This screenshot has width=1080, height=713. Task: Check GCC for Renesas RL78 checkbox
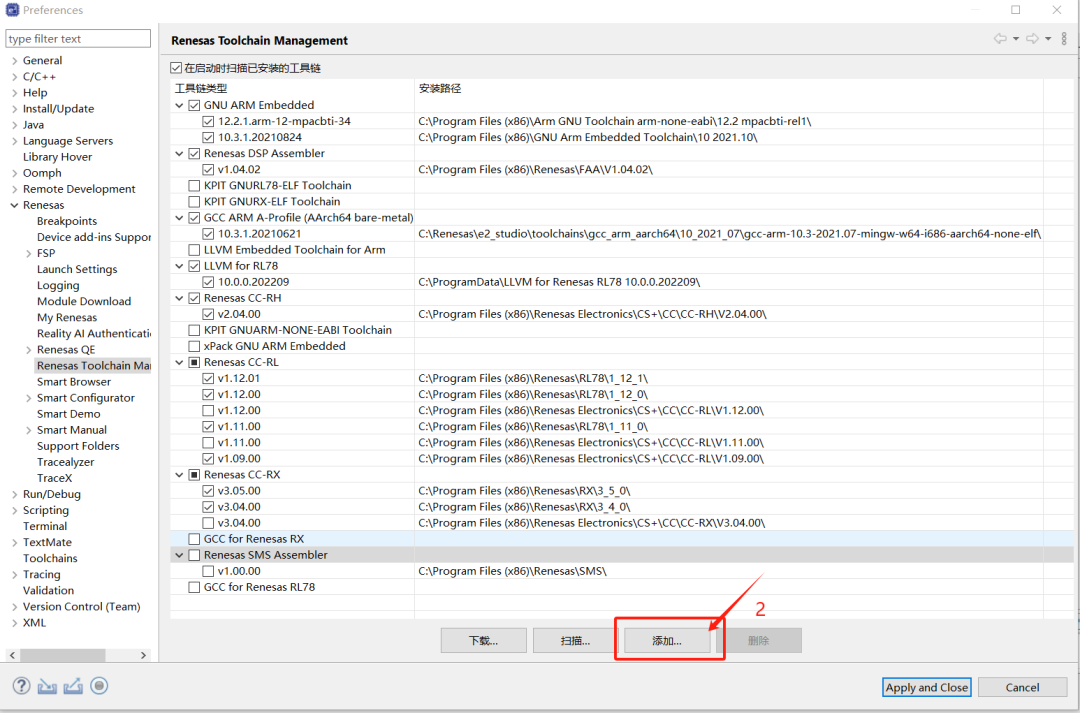(x=194, y=588)
